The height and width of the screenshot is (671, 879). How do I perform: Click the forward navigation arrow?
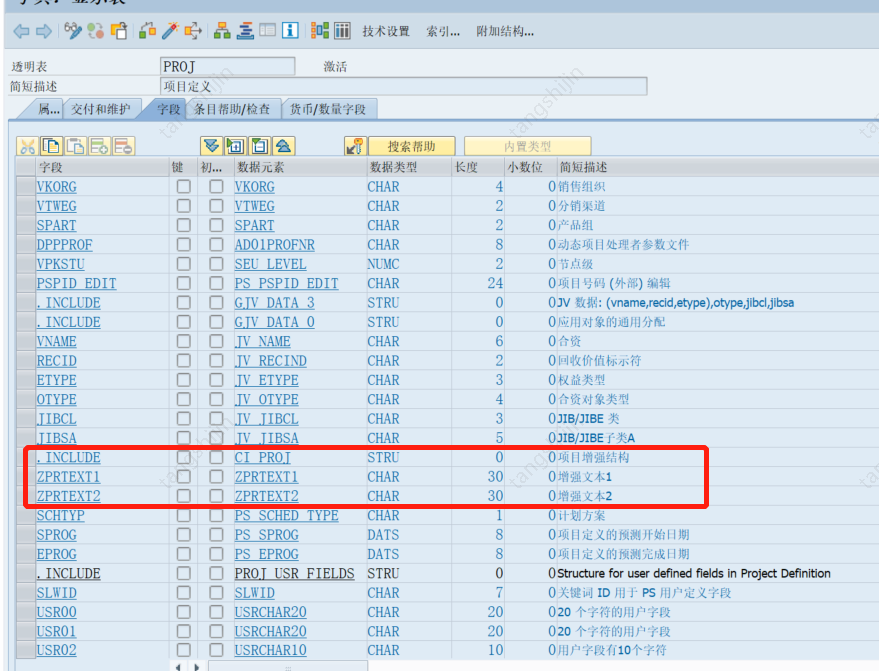[44, 29]
